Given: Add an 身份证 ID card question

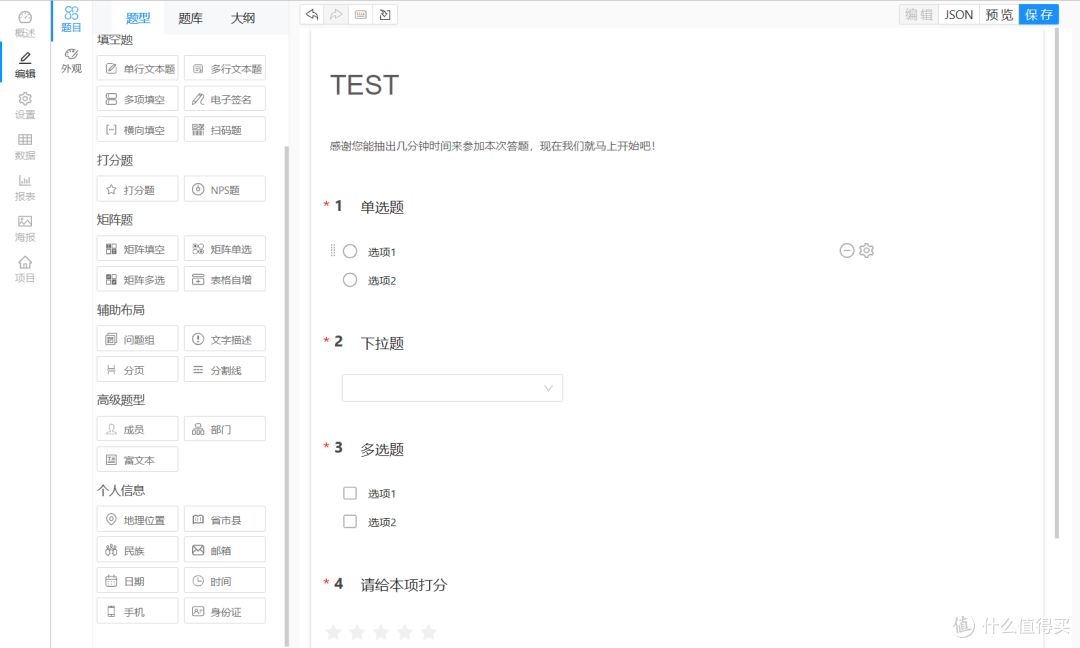Looking at the screenshot, I should pos(225,612).
